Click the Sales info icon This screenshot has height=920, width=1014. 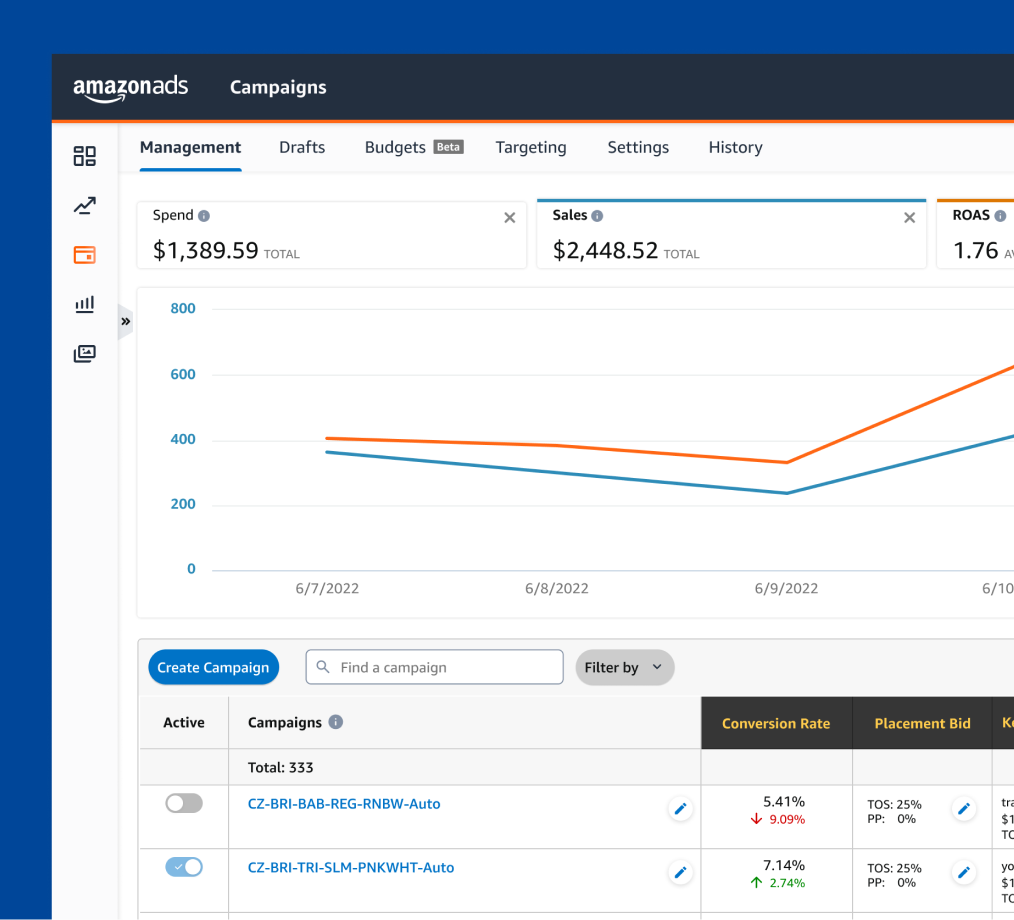point(597,216)
